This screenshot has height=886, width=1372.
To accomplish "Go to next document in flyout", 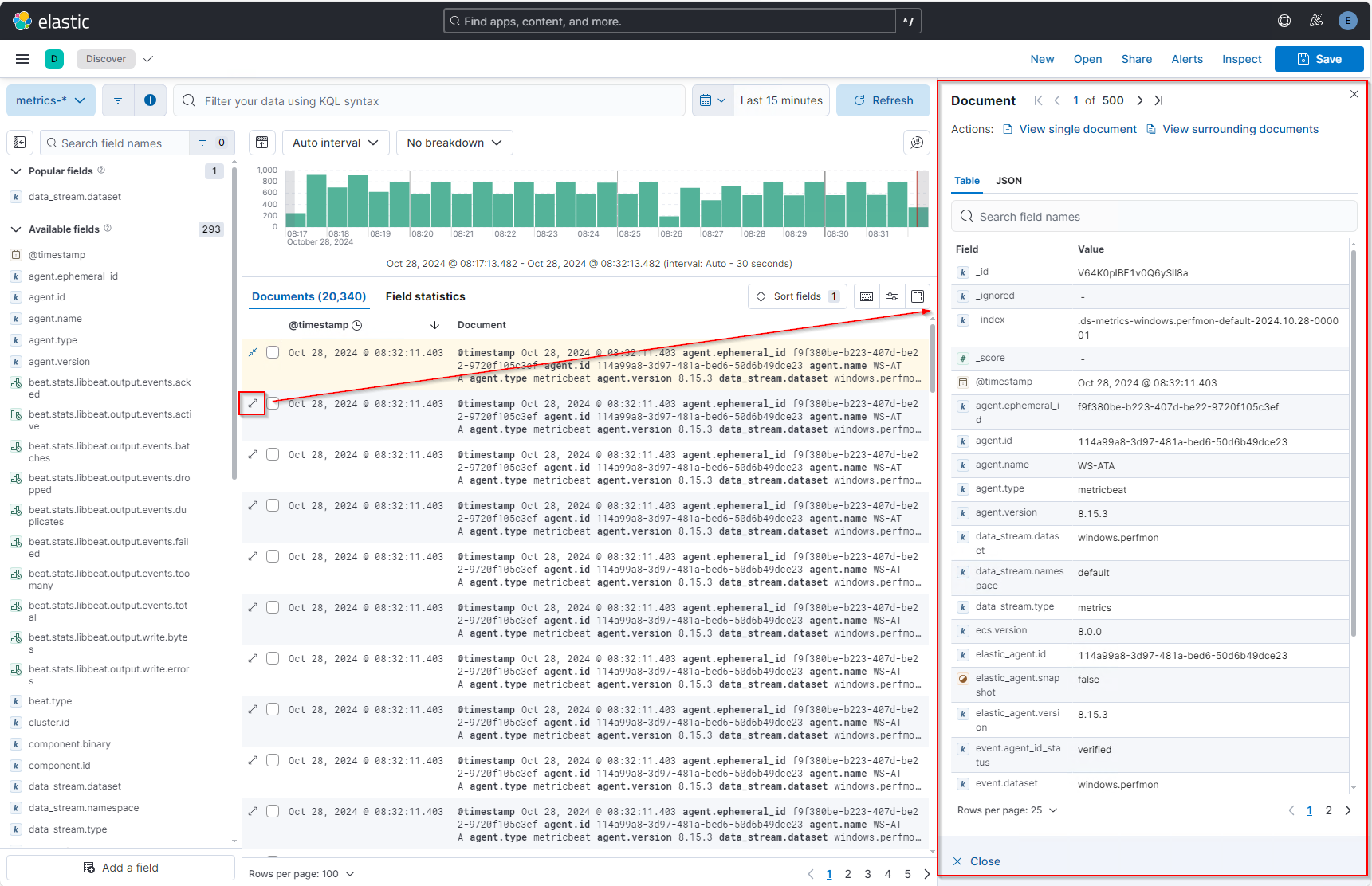I will coord(1140,100).
